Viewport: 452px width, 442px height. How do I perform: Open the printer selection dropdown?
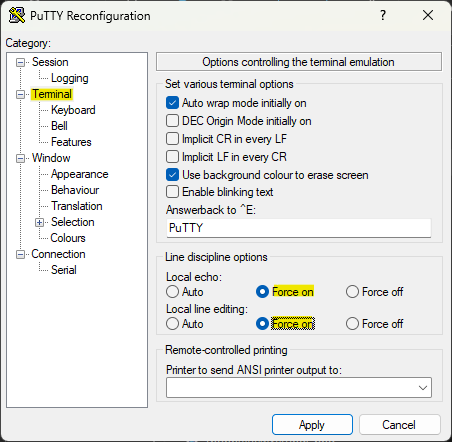point(423,388)
